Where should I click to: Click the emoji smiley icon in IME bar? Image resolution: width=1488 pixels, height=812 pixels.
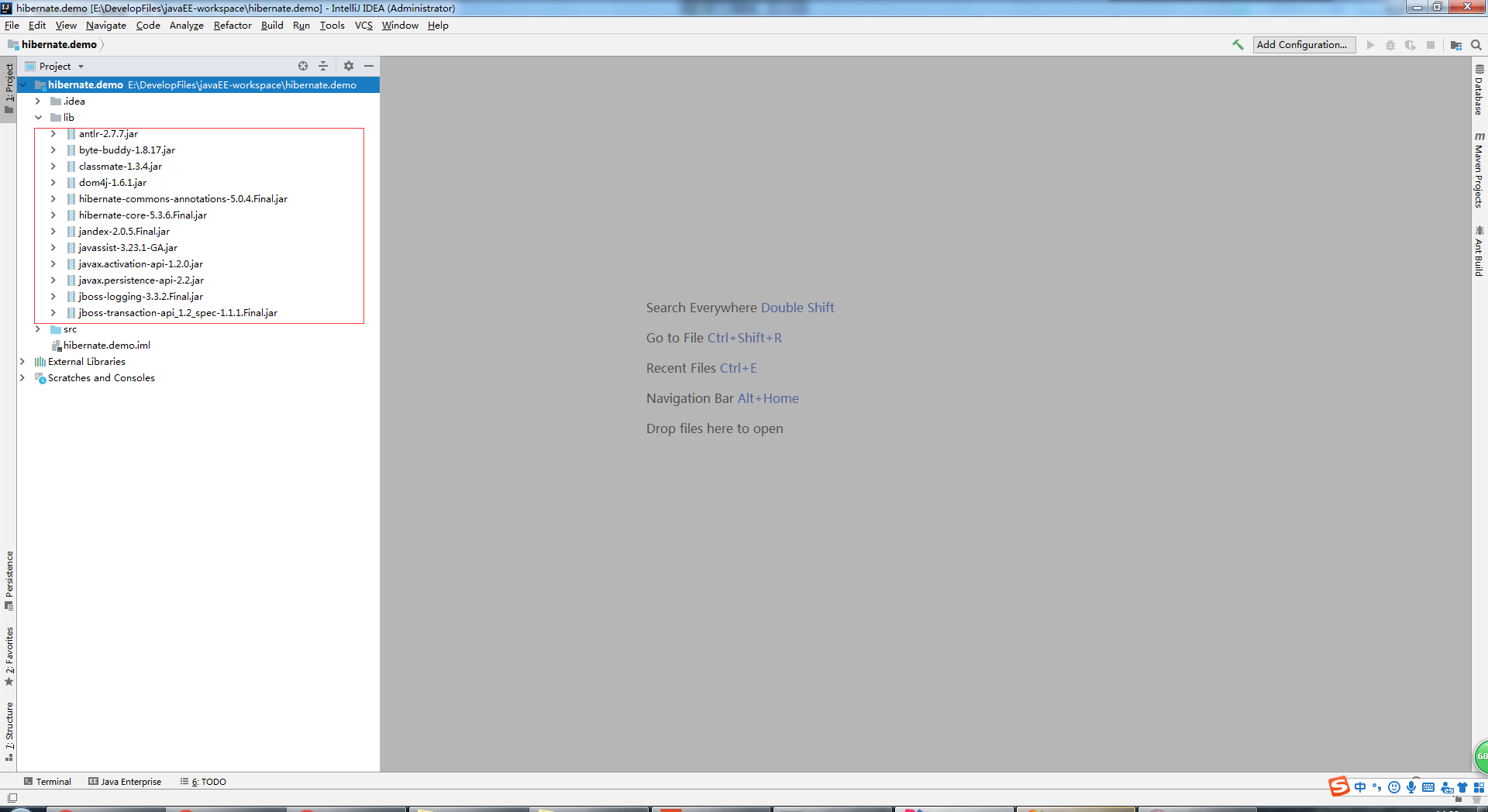(1394, 787)
